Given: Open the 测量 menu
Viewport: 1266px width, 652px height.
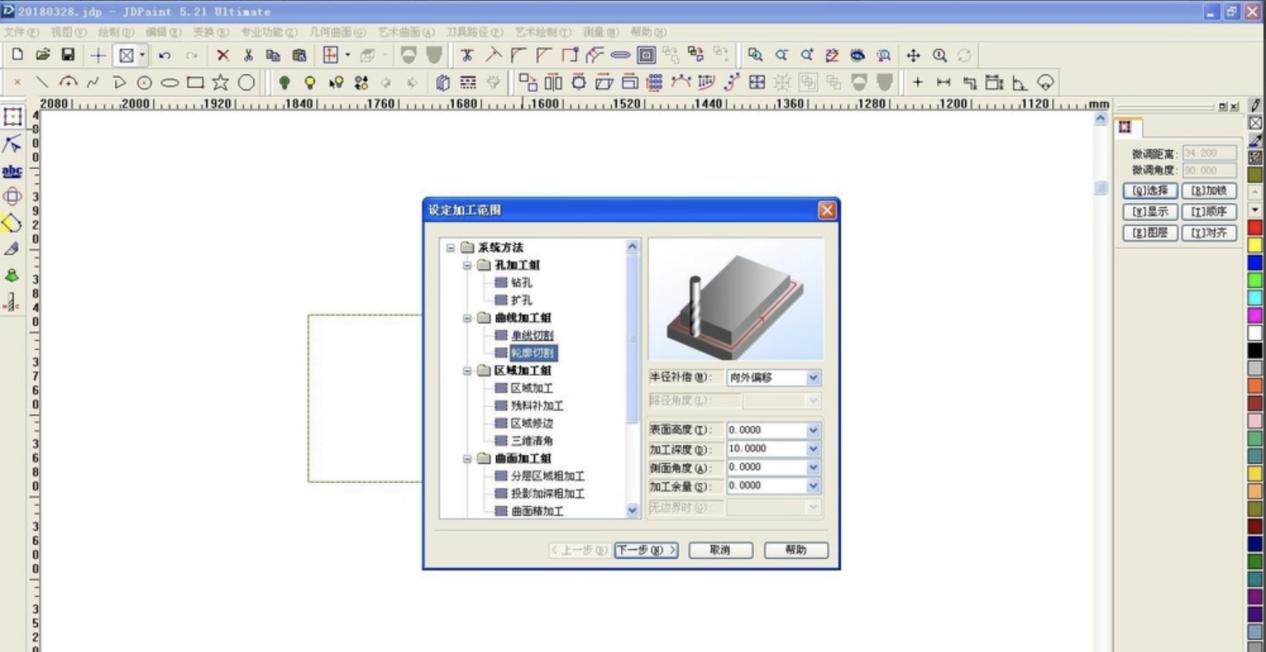Looking at the screenshot, I should [x=600, y=33].
